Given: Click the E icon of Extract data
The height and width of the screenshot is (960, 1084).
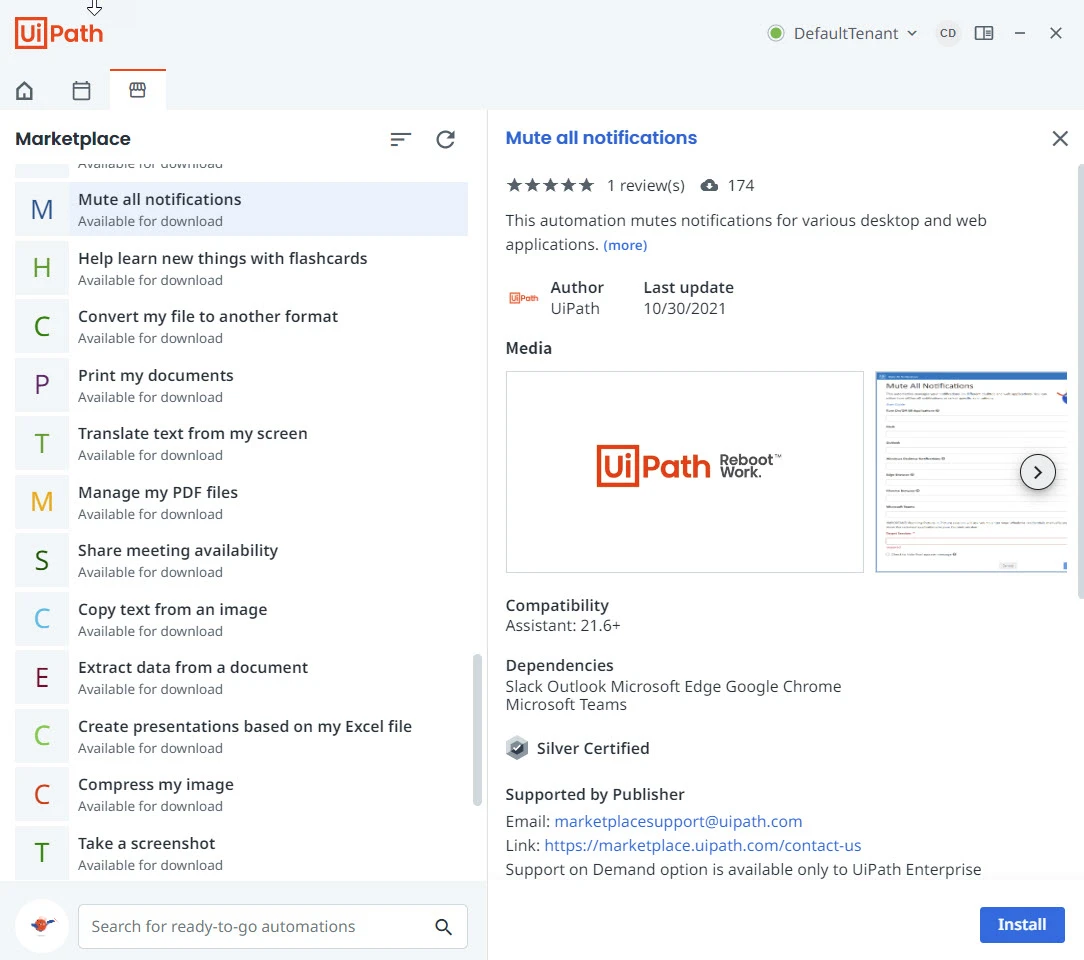Looking at the screenshot, I should point(42,677).
